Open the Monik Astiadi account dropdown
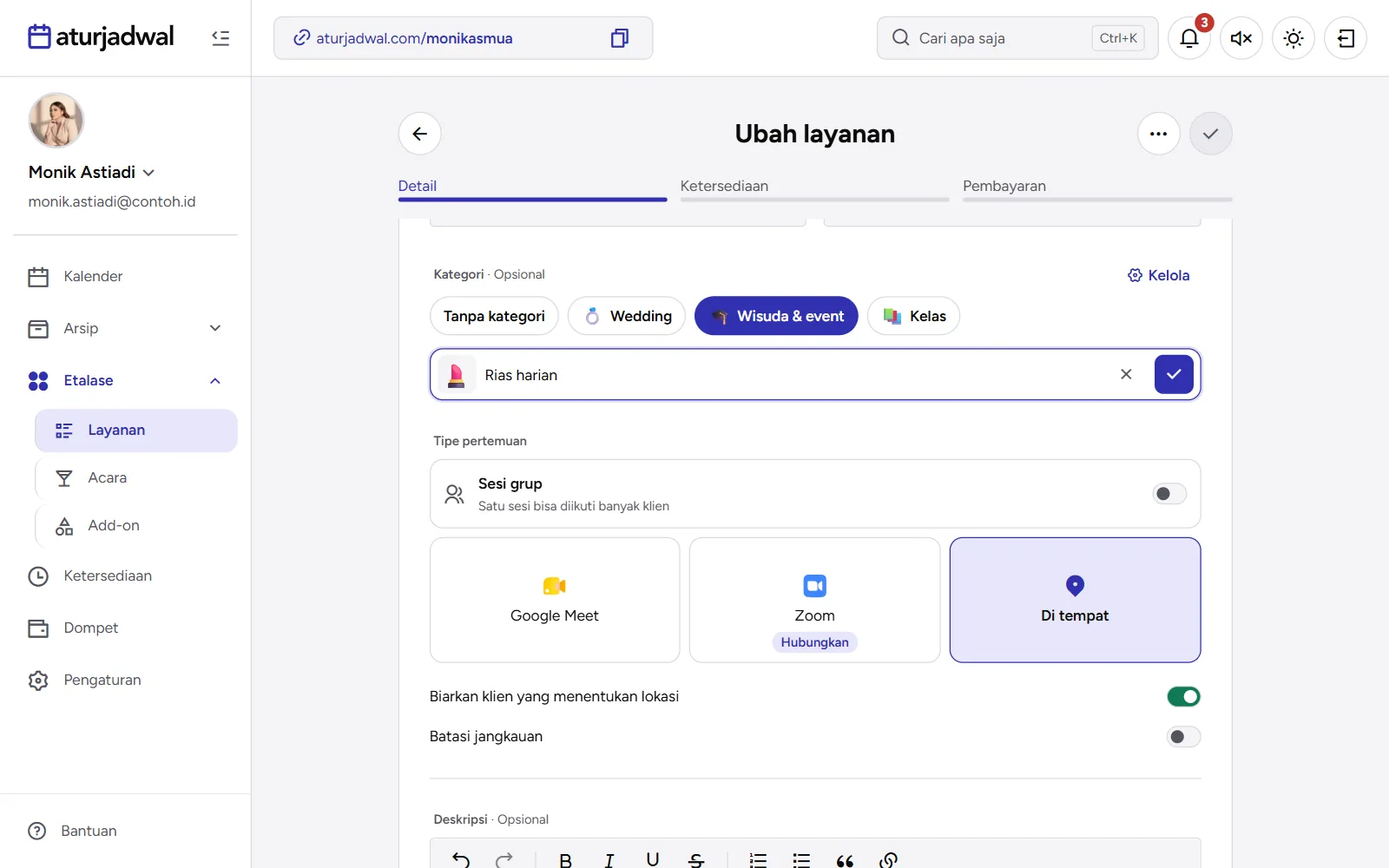 click(91, 172)
